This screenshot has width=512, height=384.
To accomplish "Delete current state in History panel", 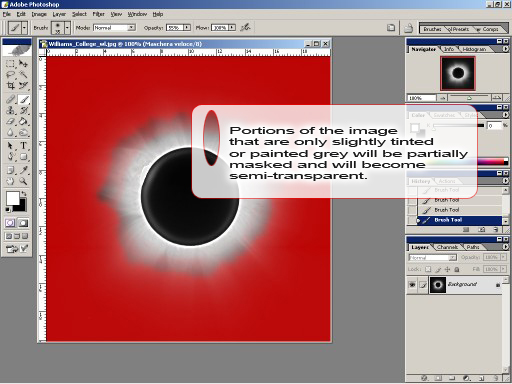I will point(496,230).
